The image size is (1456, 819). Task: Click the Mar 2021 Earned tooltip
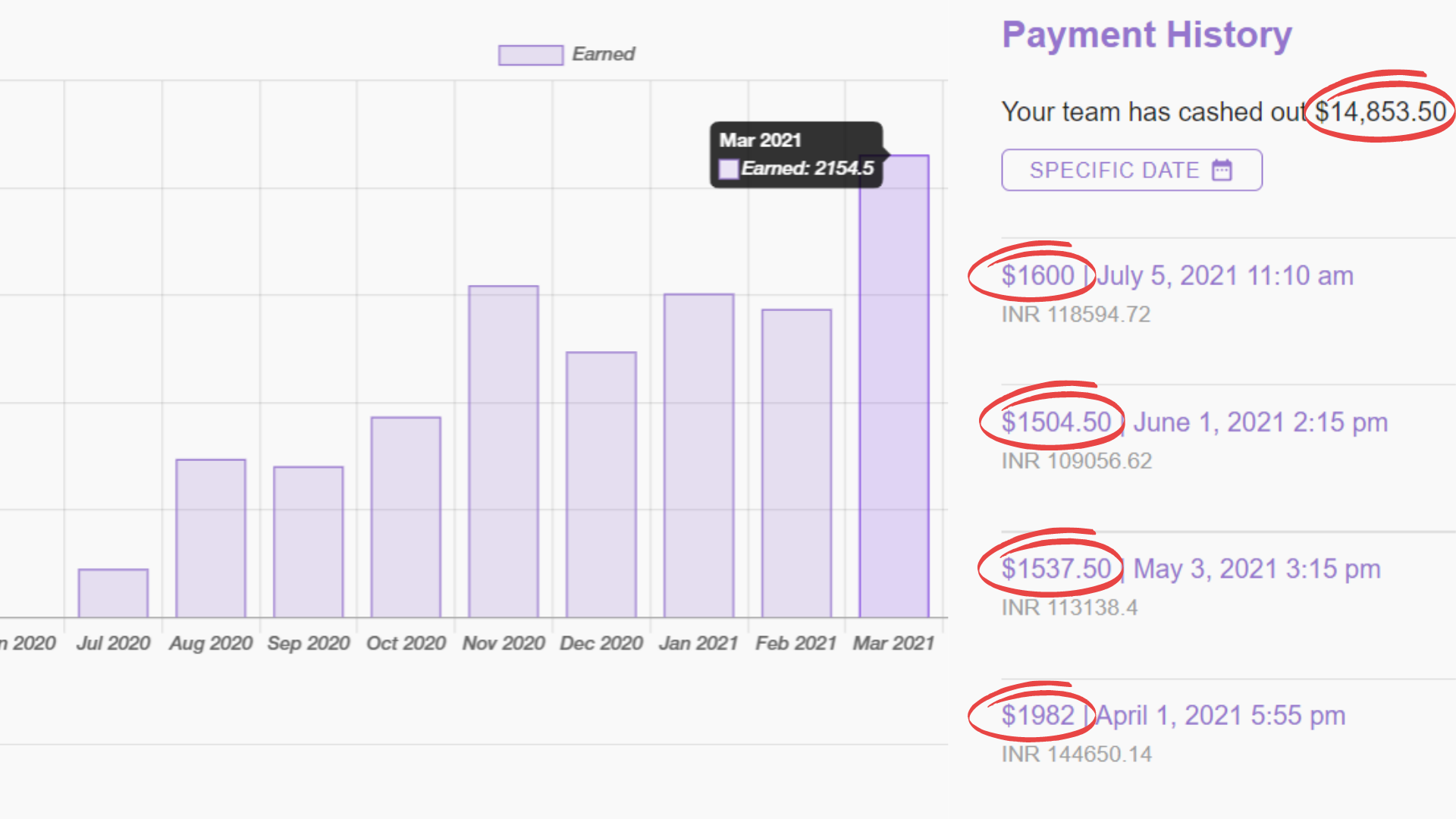click(x=795, y=155)
